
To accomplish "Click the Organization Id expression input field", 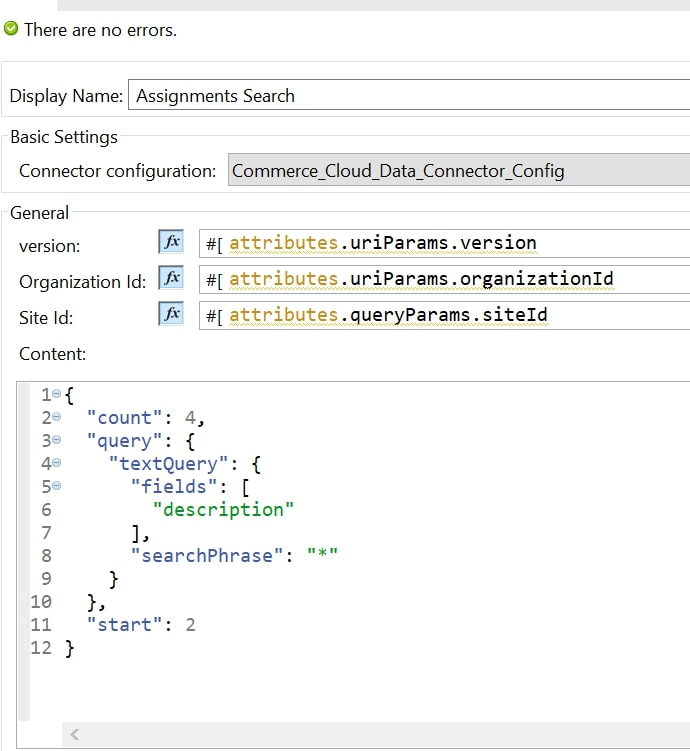I will click(x=444, y=279).
